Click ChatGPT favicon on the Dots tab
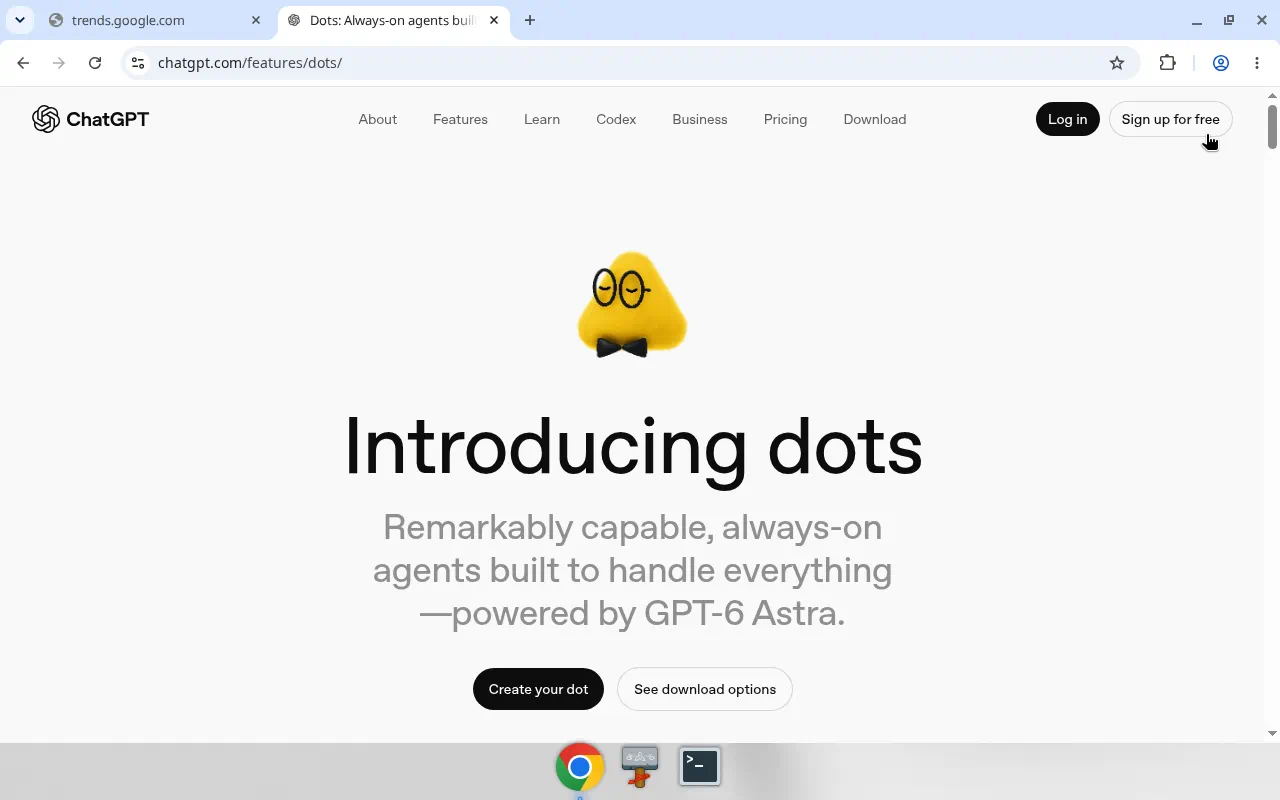The image size is (1280, 800). click(294, 20)
